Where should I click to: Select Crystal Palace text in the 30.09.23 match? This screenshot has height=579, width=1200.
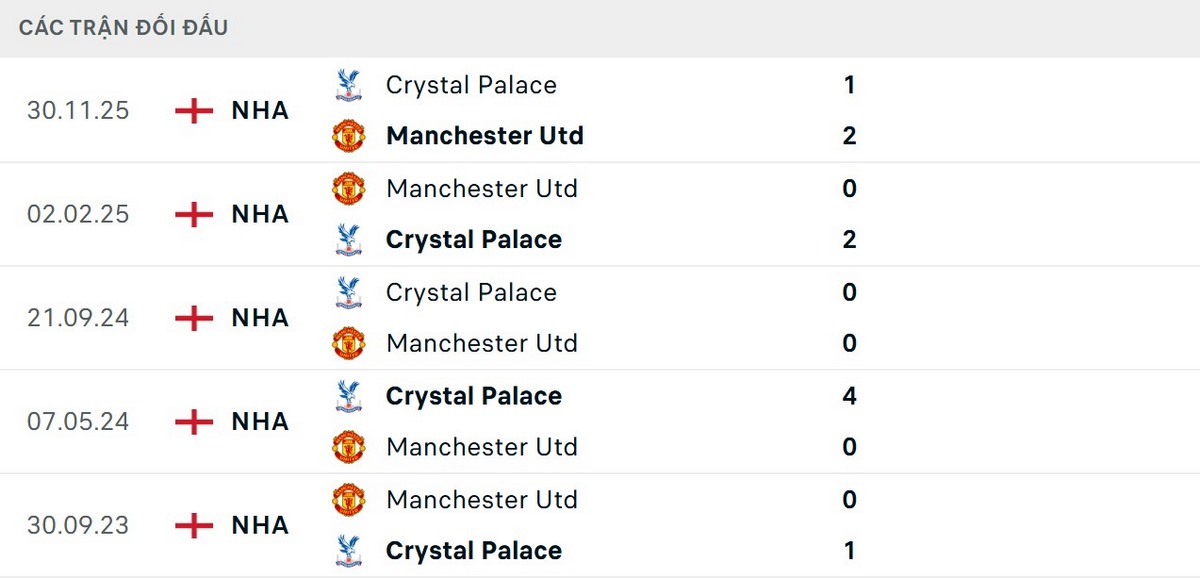click(473, 550)
